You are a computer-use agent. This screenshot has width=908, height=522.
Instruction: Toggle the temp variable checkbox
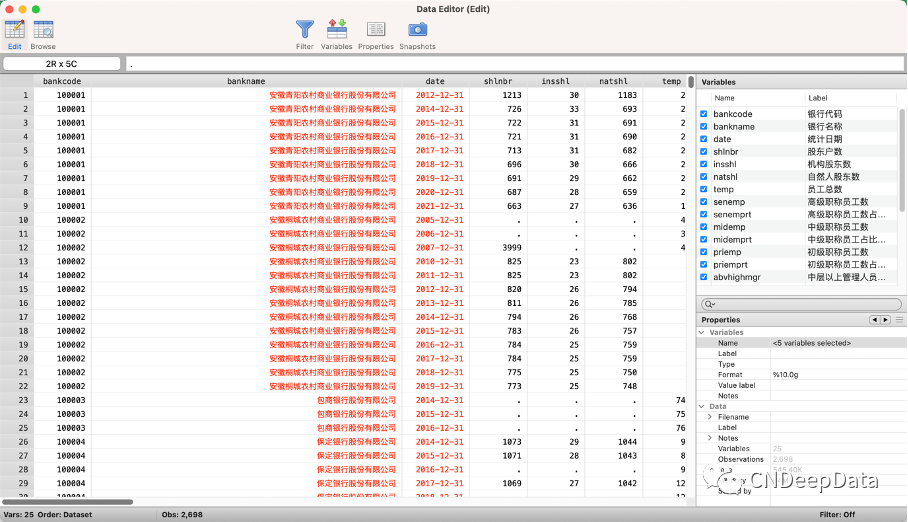click(704, 189)
